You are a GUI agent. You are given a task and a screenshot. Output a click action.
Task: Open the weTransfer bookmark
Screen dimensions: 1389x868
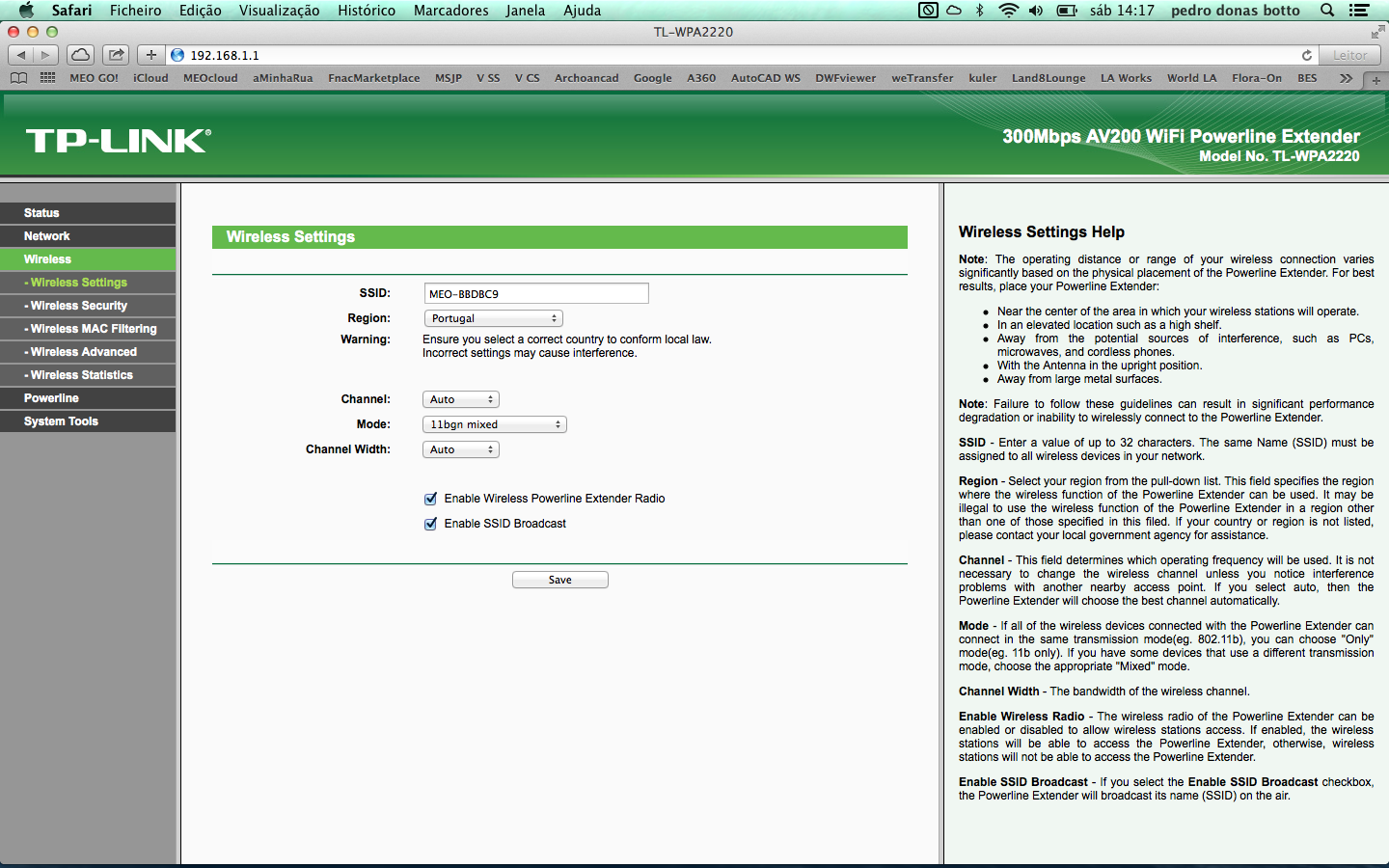(922, 78)
